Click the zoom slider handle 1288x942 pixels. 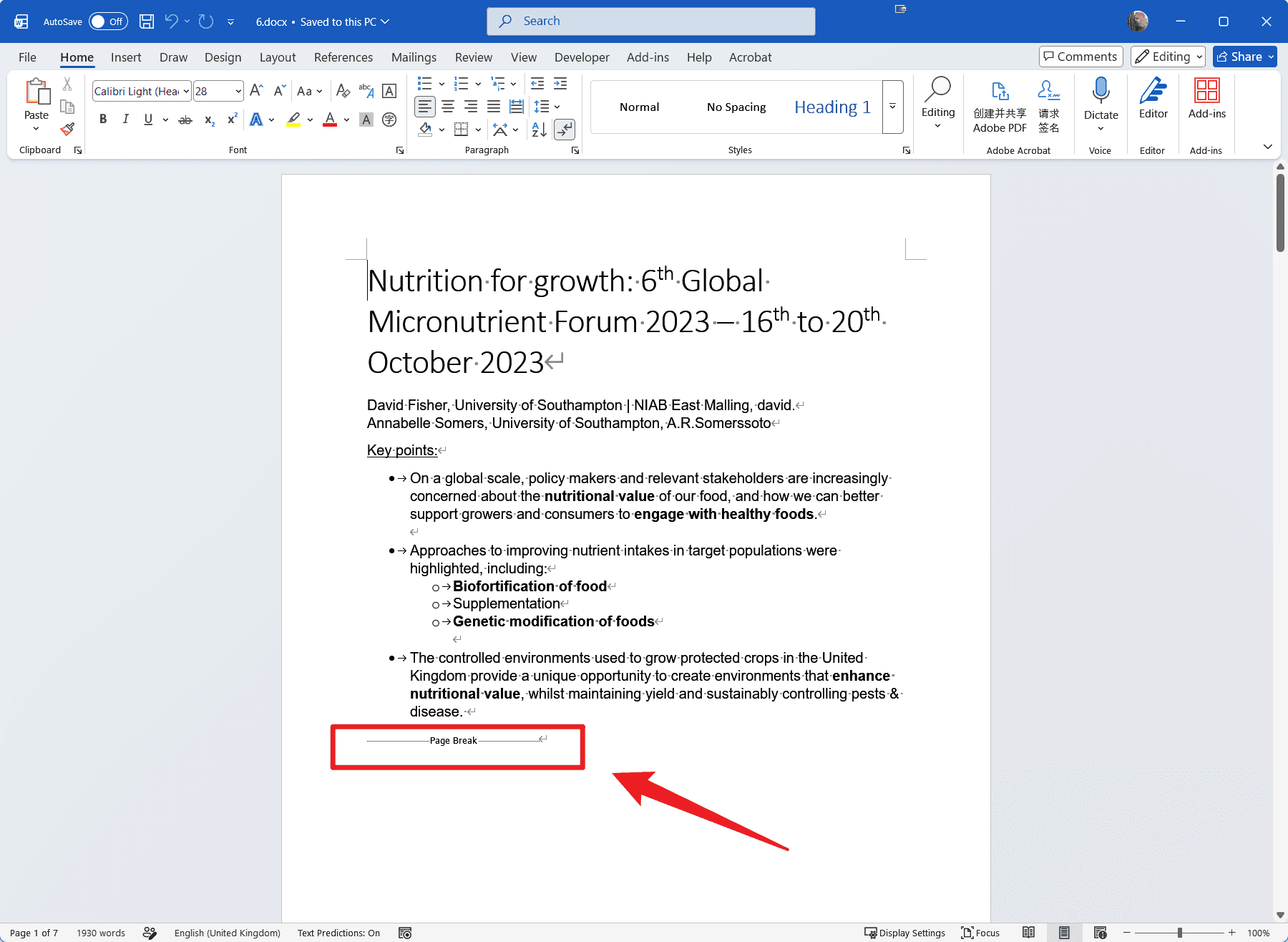(1180, 933)
